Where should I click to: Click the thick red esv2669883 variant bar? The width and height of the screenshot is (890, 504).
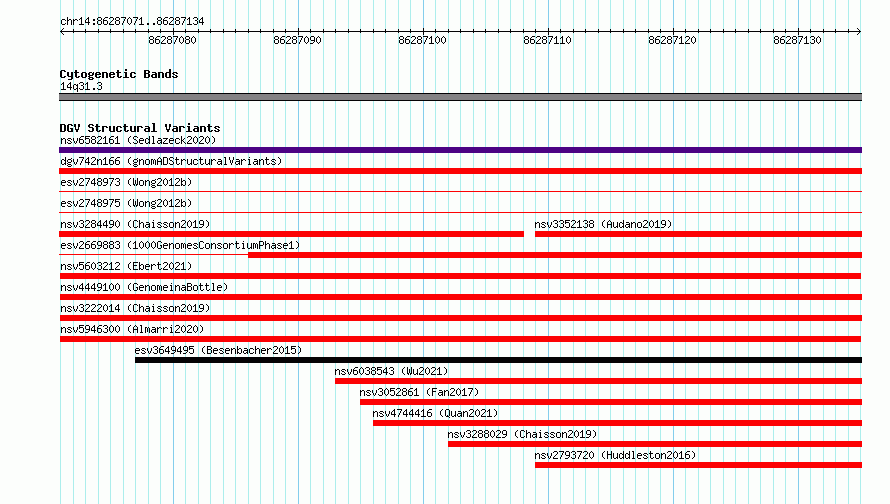click(x=555, y=255)
